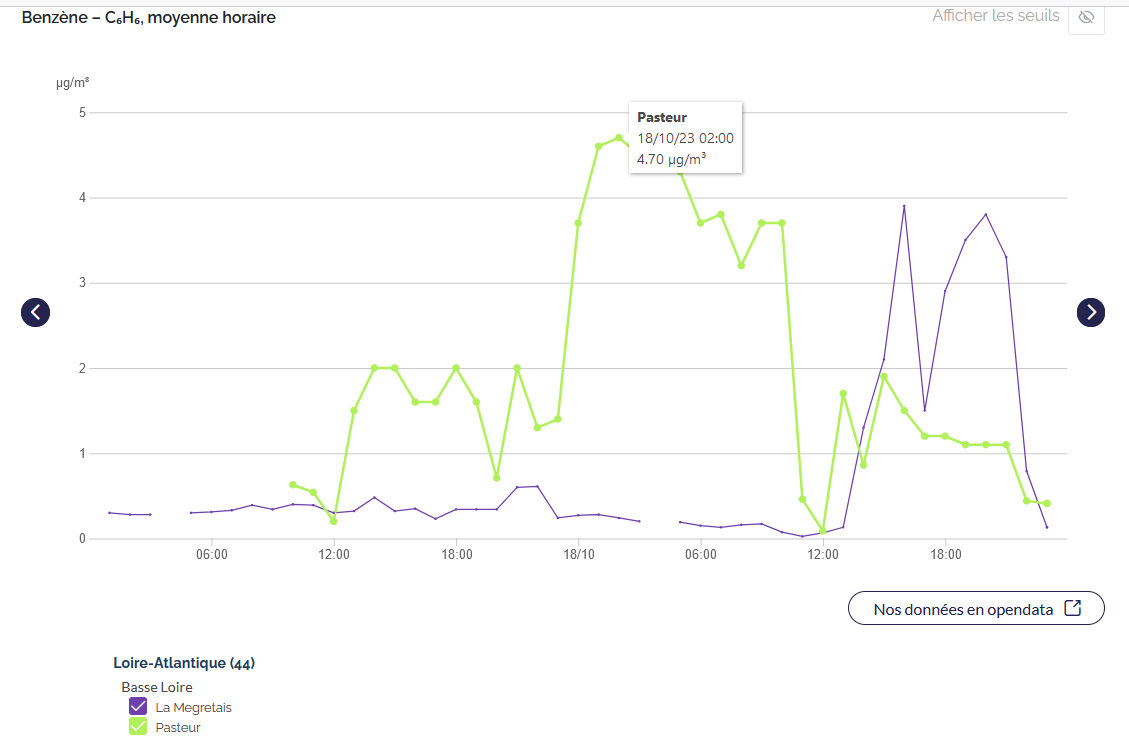1129x751 pixels.
Task: Click the 'µg/m³' axis unit label
Action: pos(73,83)
